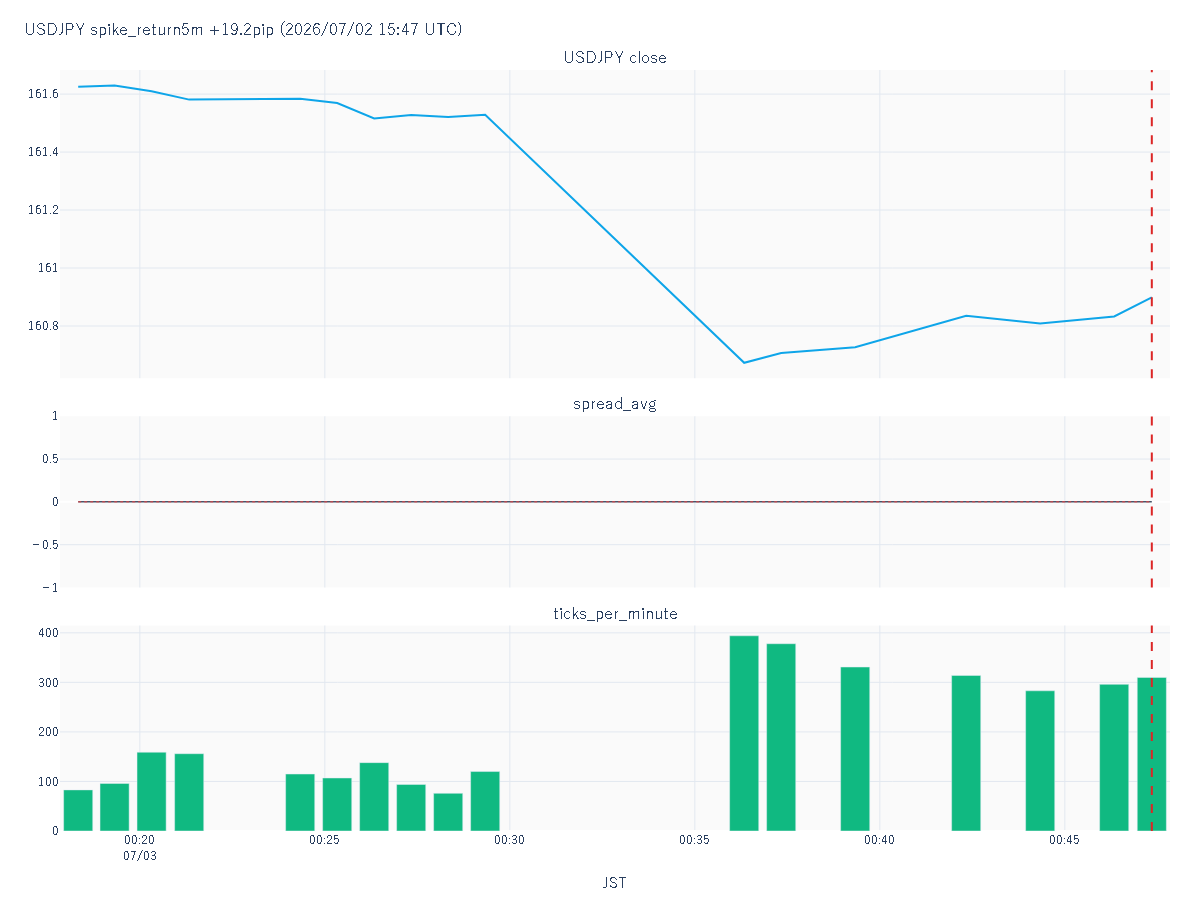
Task: Click the flat spread_avg line at zero
Action: [x=615, y=502]
